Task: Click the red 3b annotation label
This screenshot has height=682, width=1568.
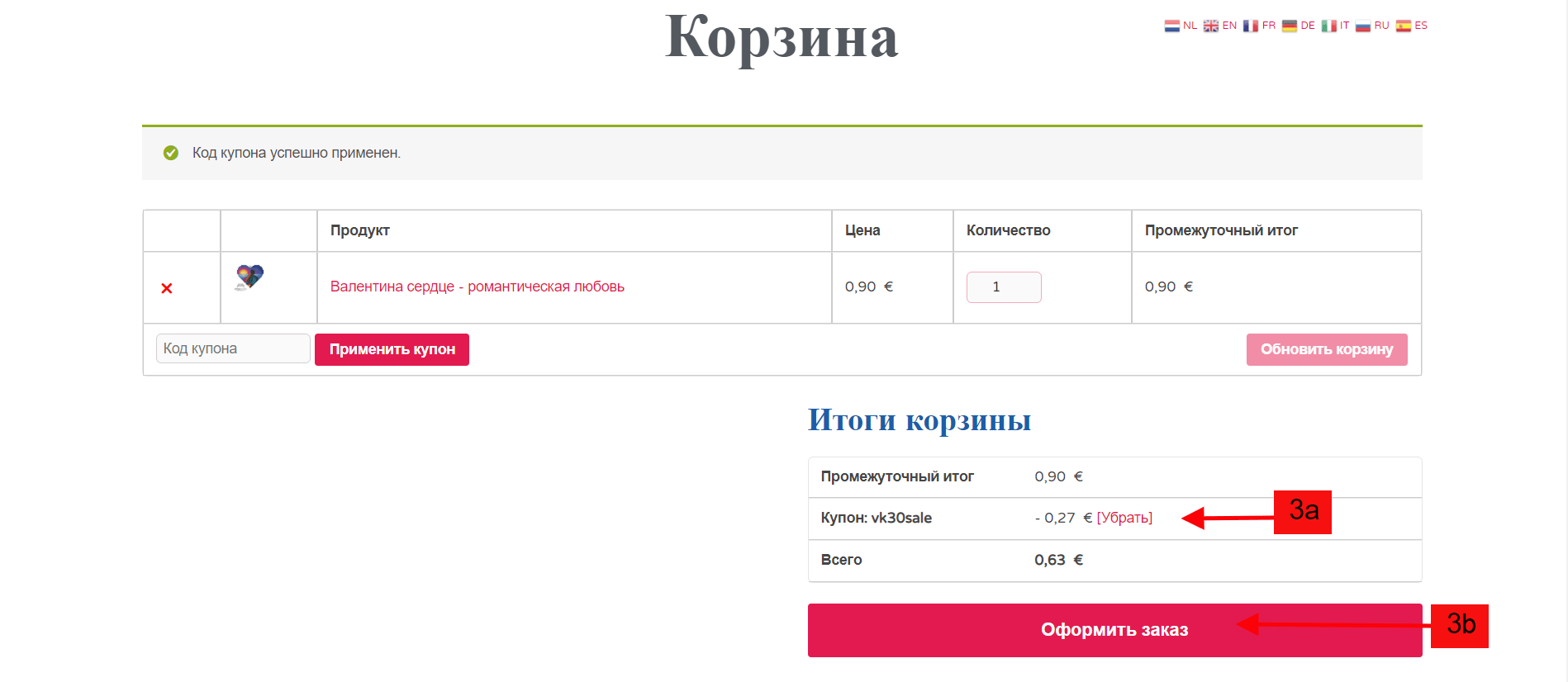Action: click(x=1460, y=626)
